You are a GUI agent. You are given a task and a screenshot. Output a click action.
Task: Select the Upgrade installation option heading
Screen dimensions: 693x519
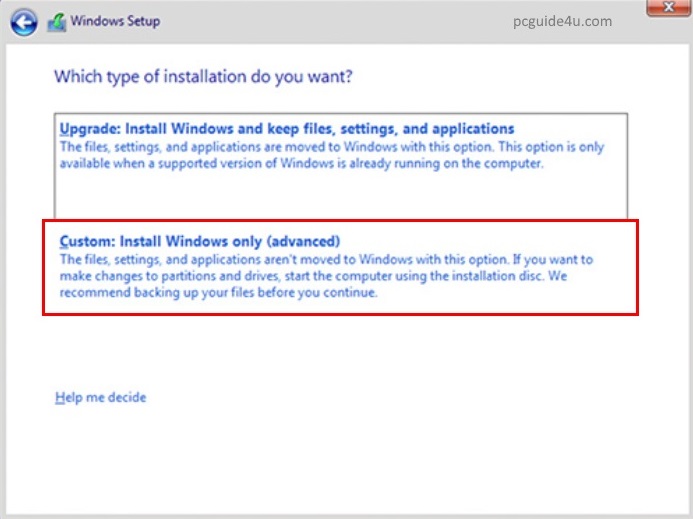point(287,129)
